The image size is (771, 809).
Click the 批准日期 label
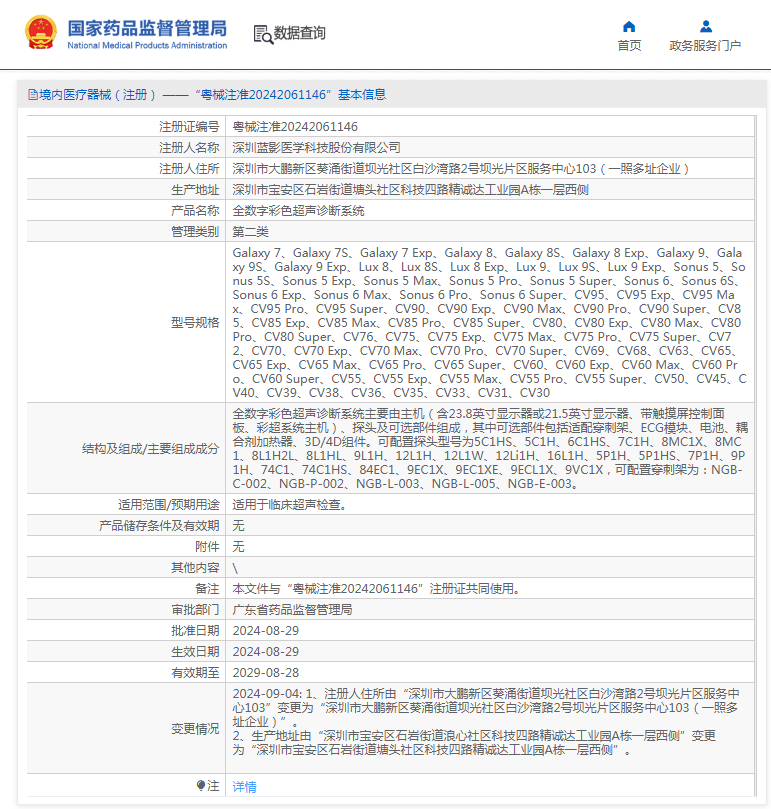(x=195, y=630)
